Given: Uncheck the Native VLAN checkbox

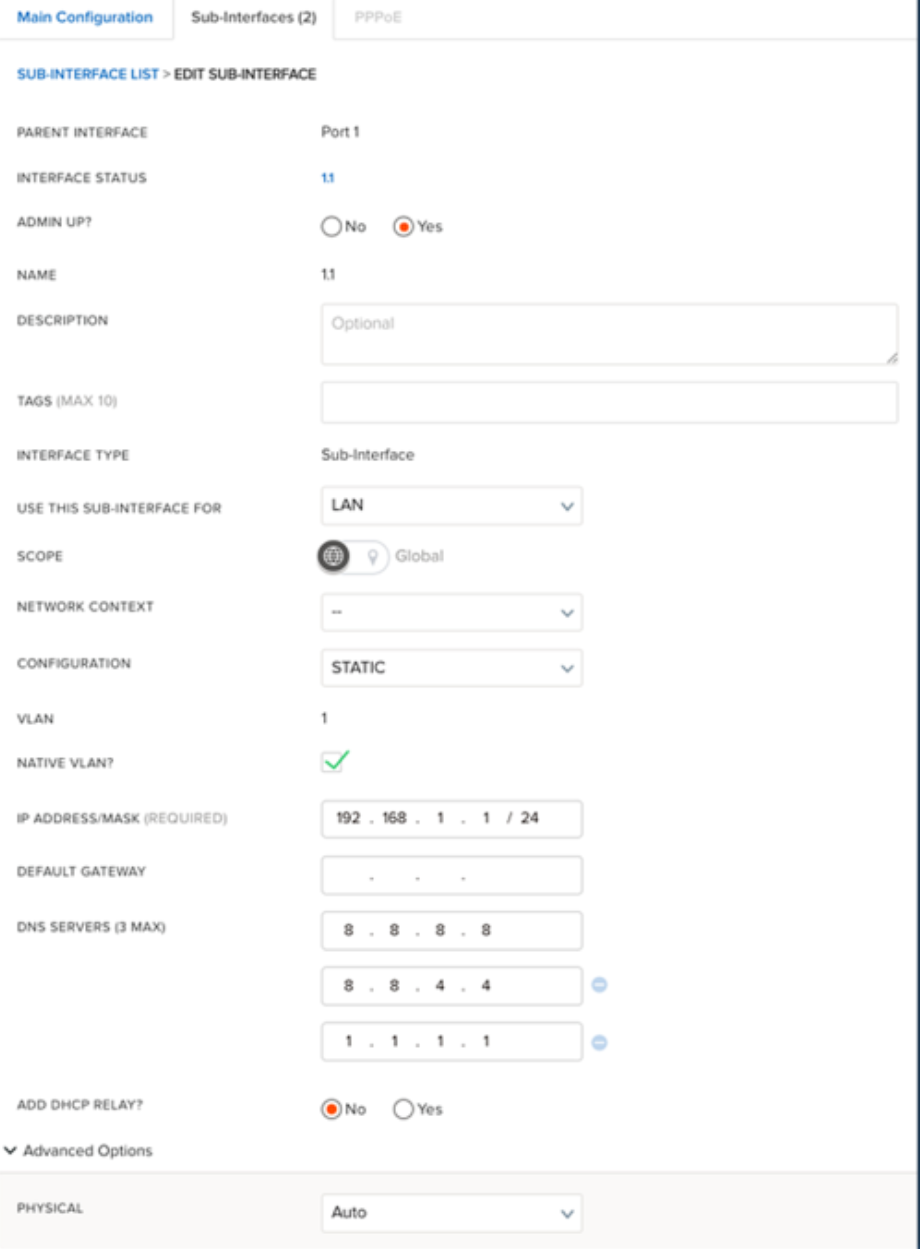Looking at the screenshot, I should pos(334,762).
